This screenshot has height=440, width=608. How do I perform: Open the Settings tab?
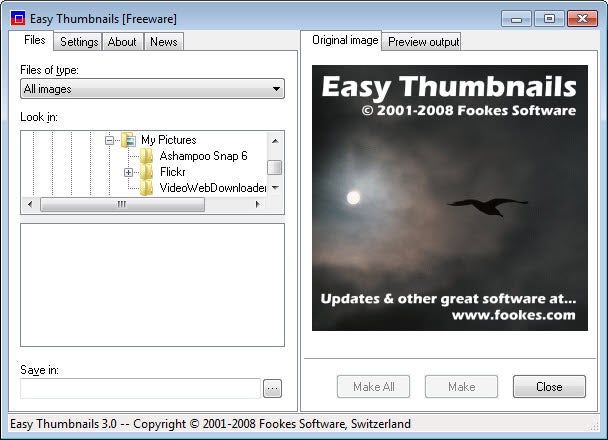point(79,42)
